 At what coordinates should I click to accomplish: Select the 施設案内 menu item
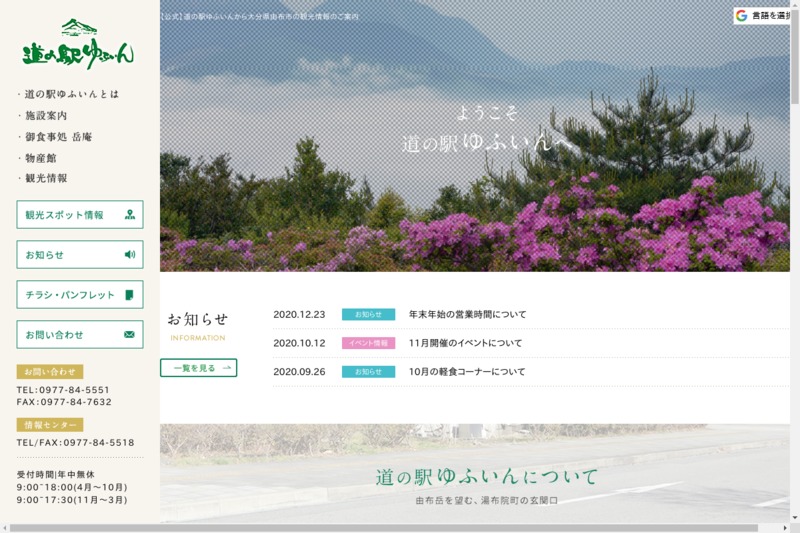click(46, 116)
